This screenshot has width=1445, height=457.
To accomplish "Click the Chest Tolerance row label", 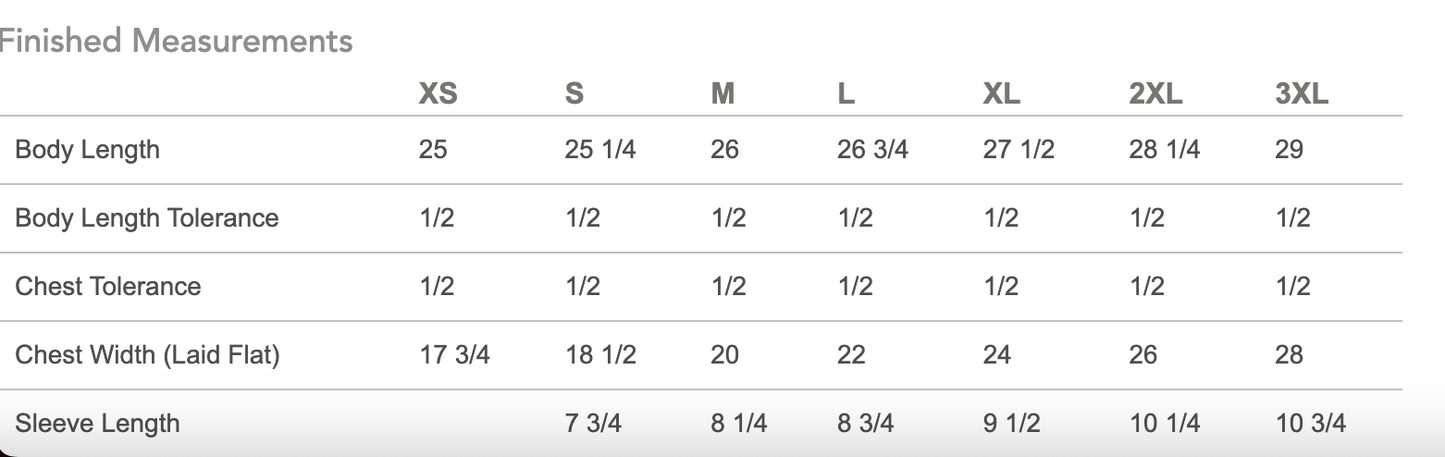I will [x=108, y=286].
